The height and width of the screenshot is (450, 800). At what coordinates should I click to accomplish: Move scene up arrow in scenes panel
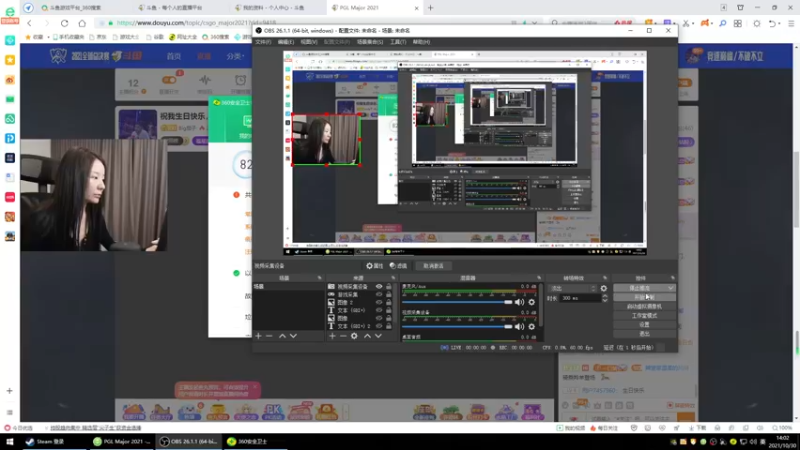282,336
